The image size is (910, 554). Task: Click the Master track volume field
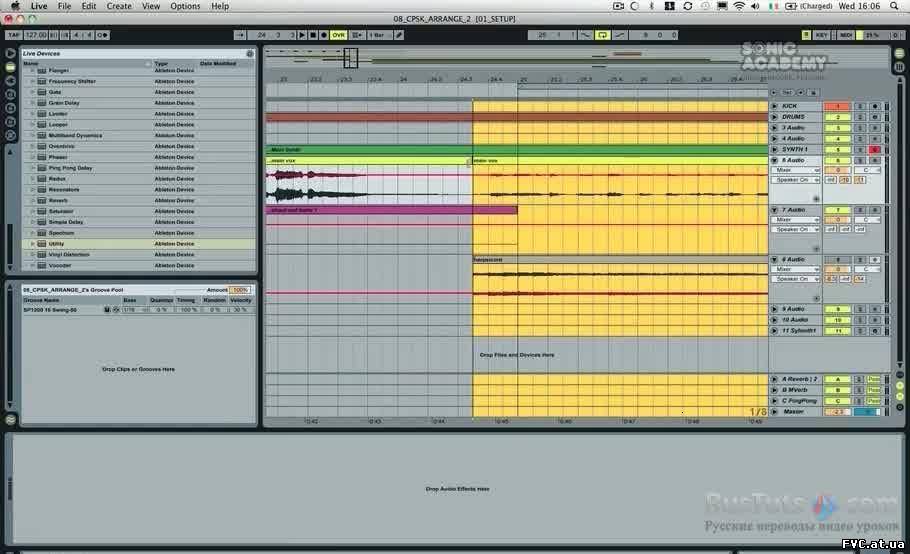pyautogui.click(x=837, y=412)
